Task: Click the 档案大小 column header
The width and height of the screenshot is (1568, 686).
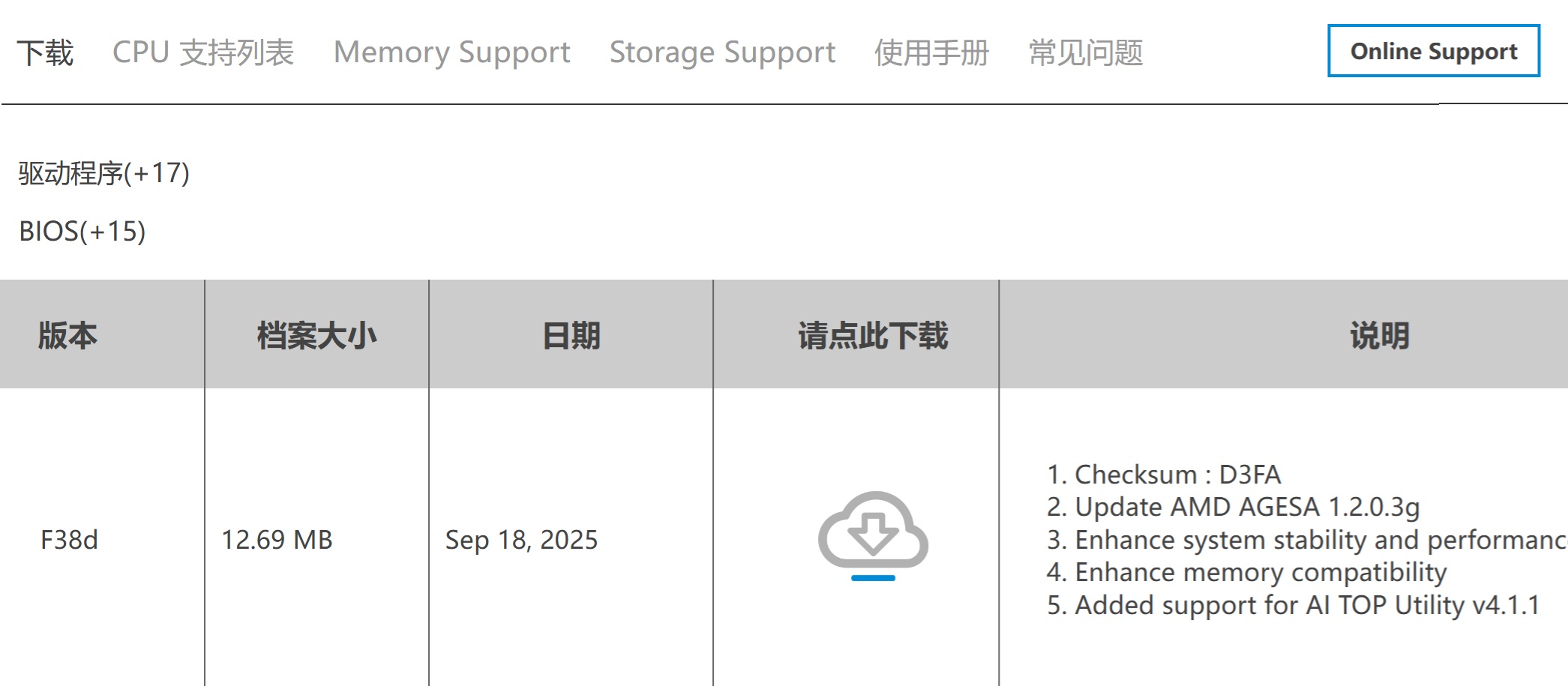Action: pyautogui.click(x=315, y=337)
